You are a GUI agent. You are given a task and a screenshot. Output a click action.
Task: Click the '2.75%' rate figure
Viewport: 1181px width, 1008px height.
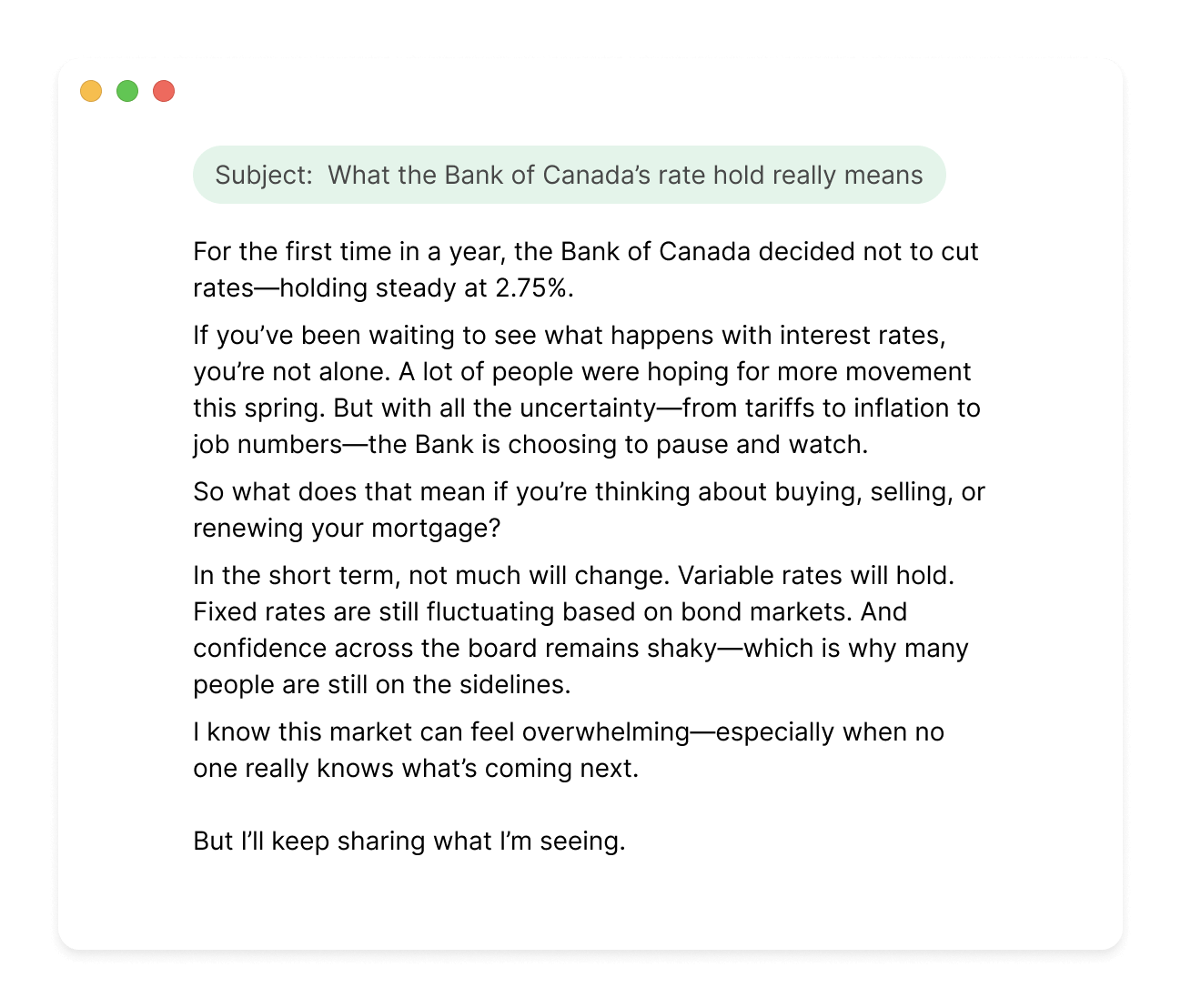(532, 288)
